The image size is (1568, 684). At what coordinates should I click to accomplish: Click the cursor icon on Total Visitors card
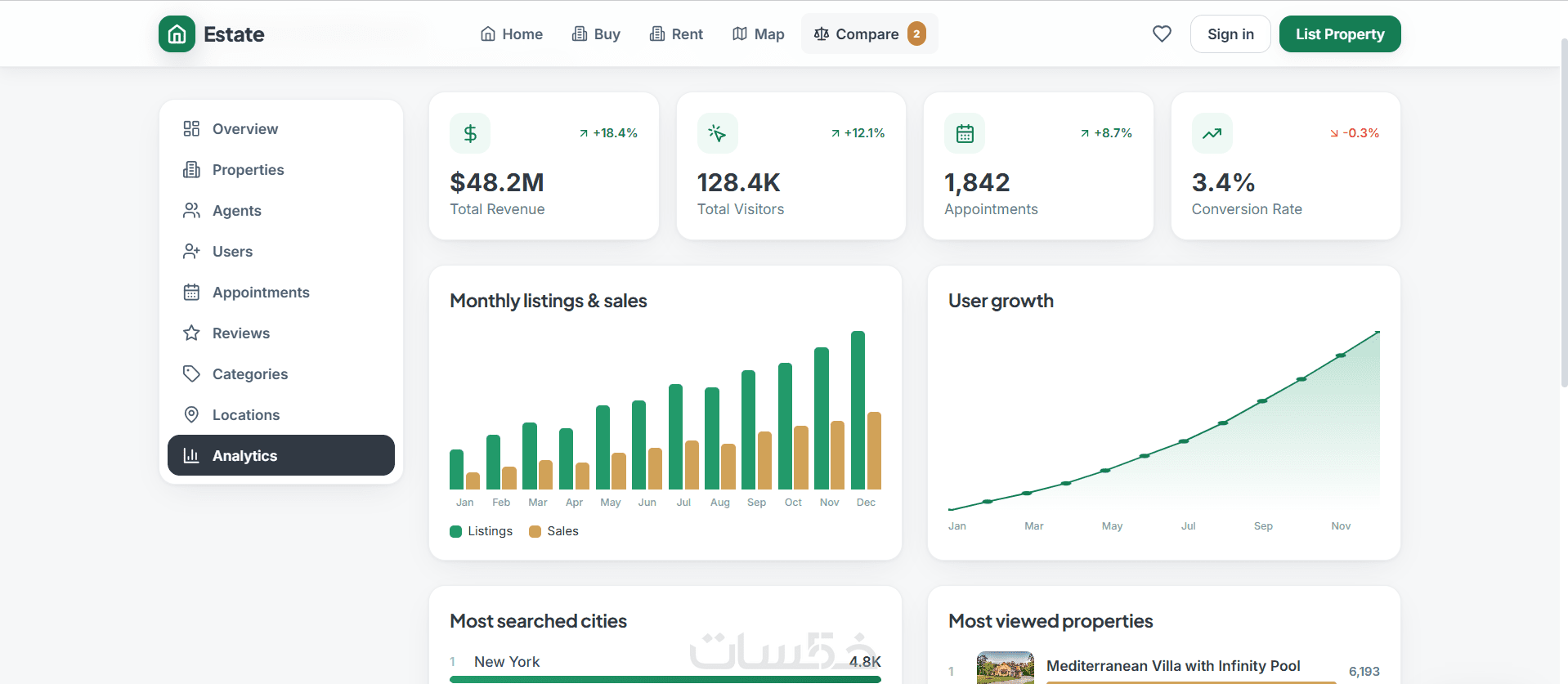coord(718,133)
